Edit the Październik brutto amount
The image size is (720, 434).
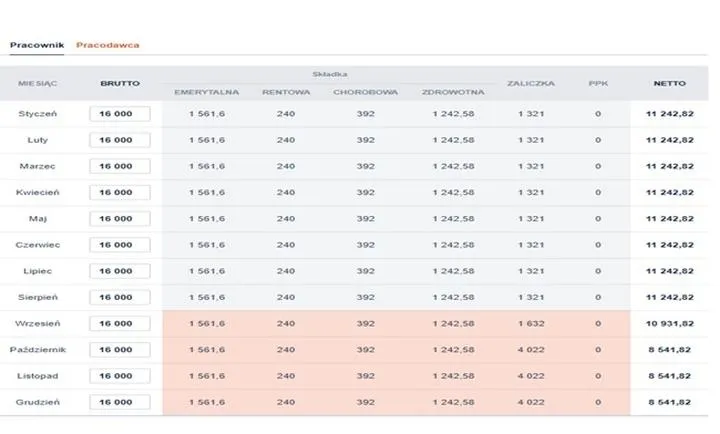point(120,350)
